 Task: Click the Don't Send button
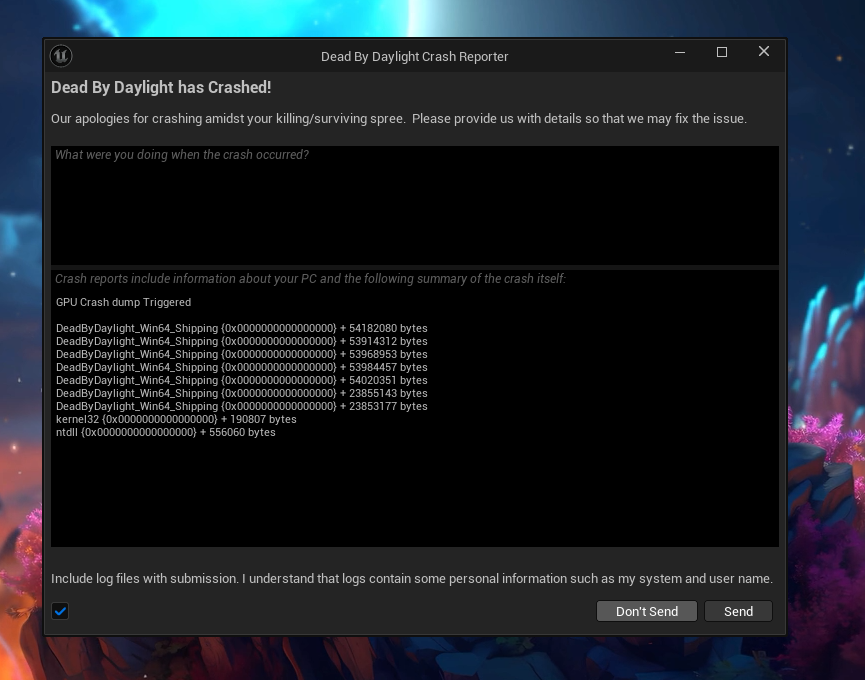(647, 611)
